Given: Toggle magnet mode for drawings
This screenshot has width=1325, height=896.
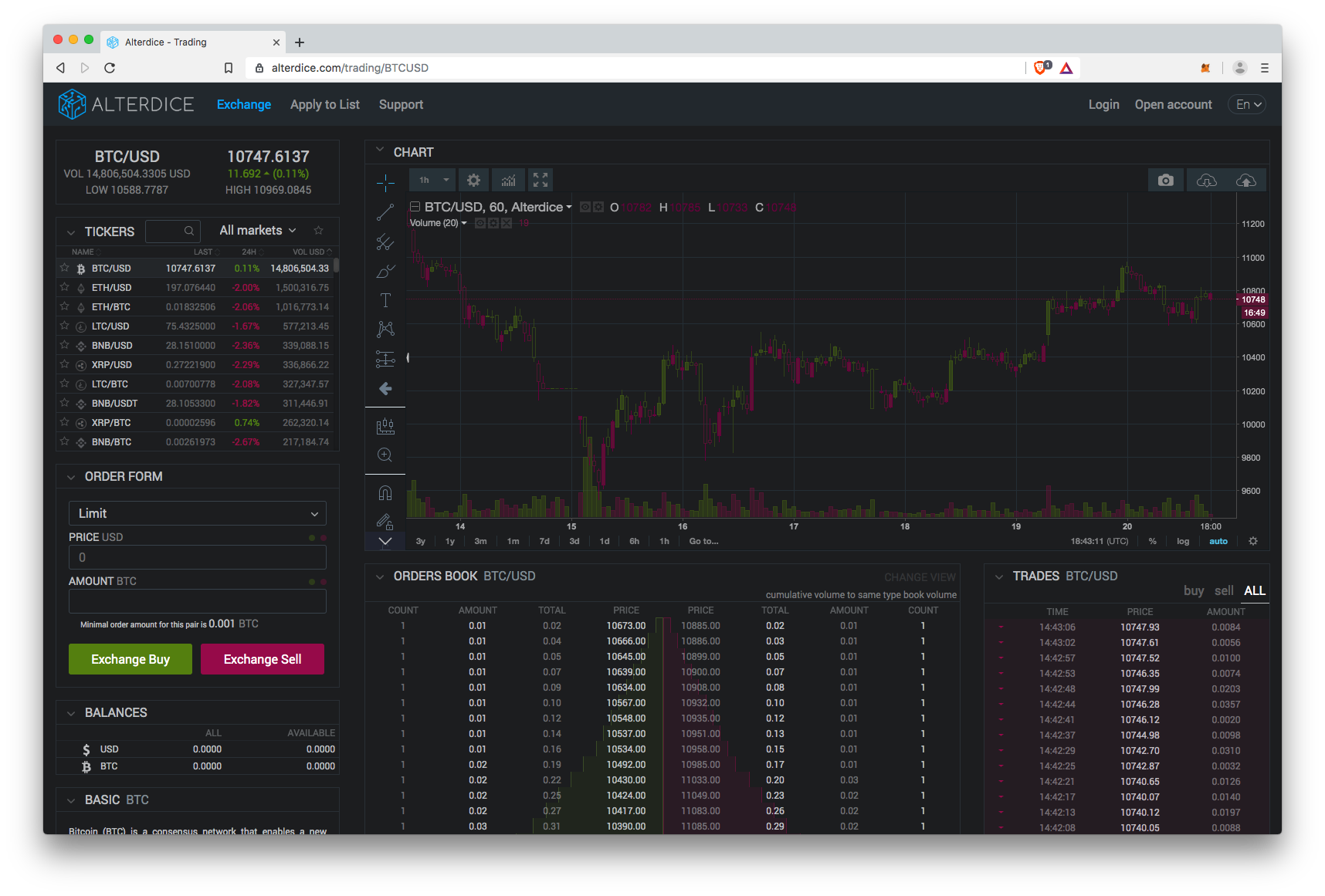Looking at the screenshot, I should [x=385, y=492].
